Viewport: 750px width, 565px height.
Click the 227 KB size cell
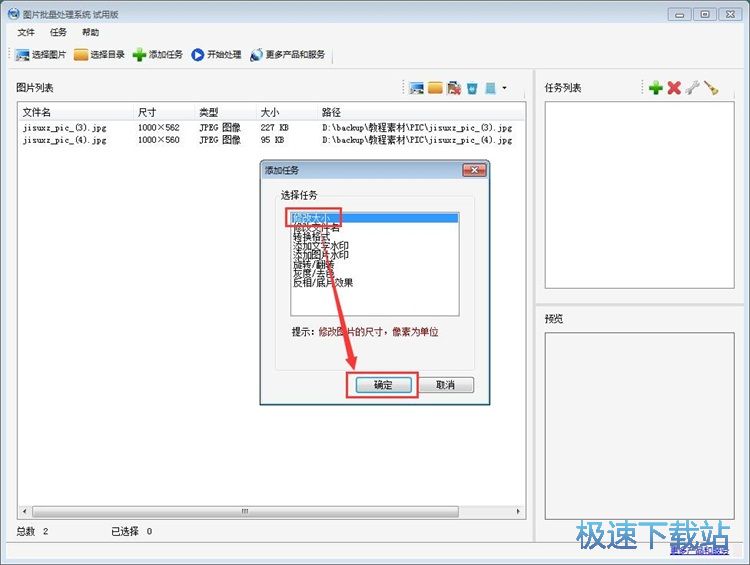[x=274, y=128]
